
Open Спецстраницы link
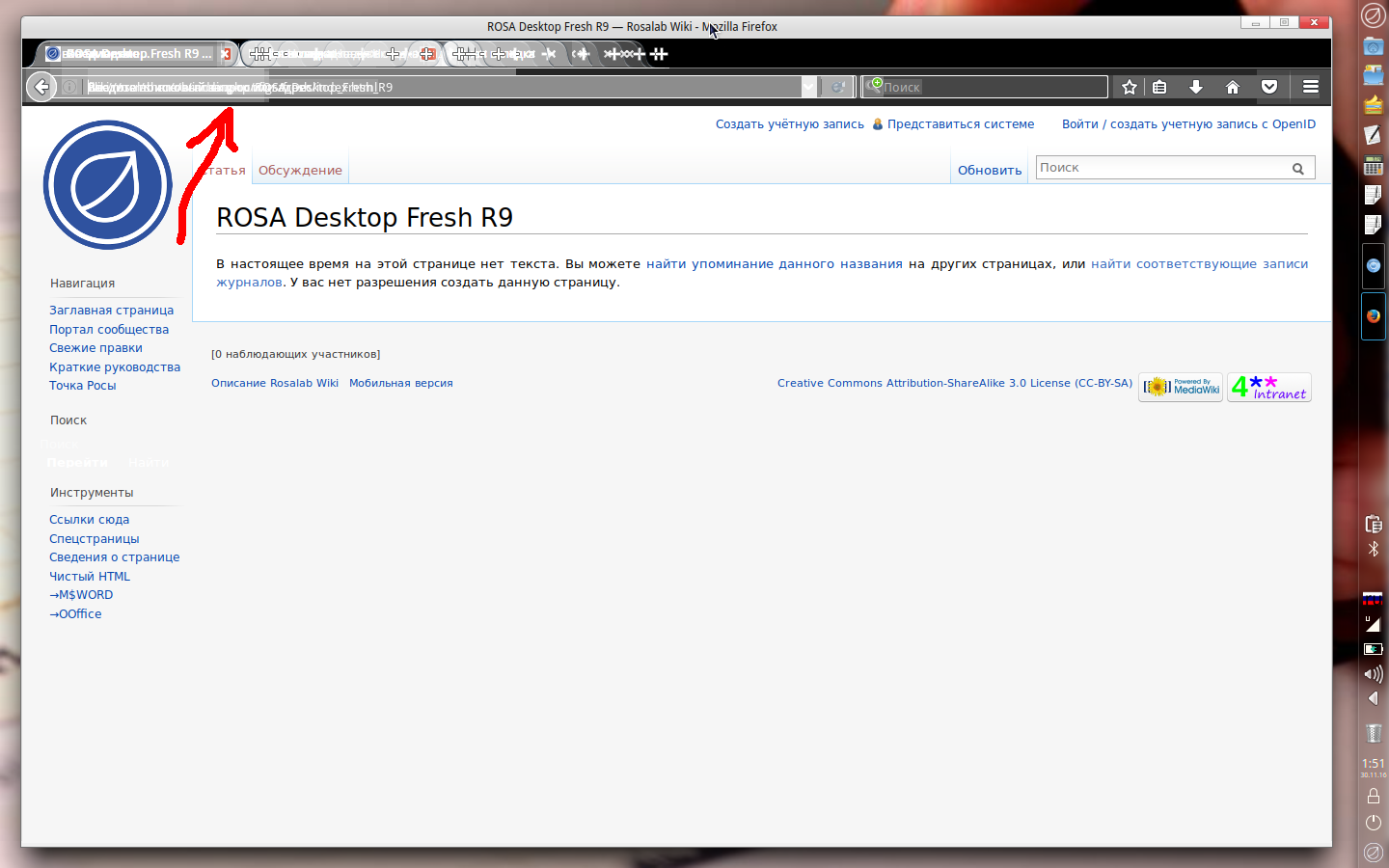[x=95, y=539]
